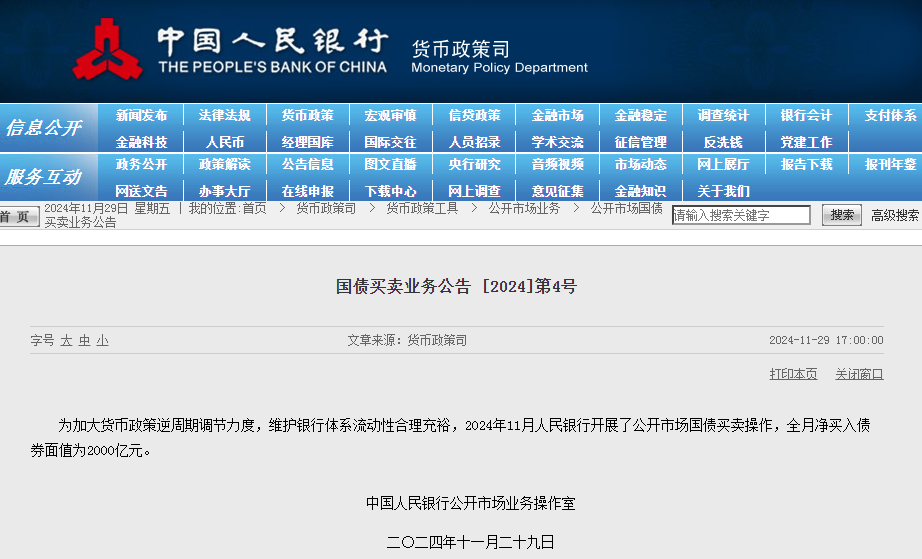The height and width of the screenshot is (559, 922).
Task: Set font size to medium (中)
Action: (84, 341)
